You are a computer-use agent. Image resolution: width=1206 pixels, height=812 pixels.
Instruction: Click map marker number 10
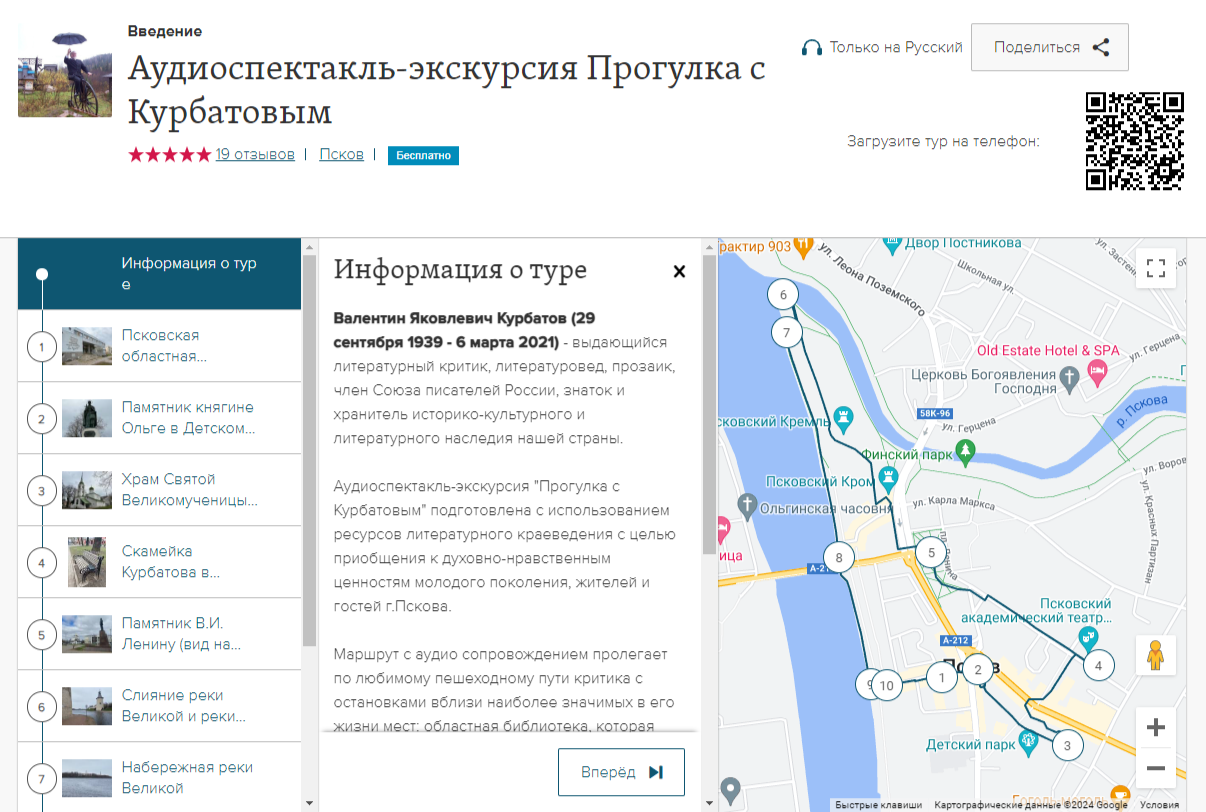pos(886,686)
